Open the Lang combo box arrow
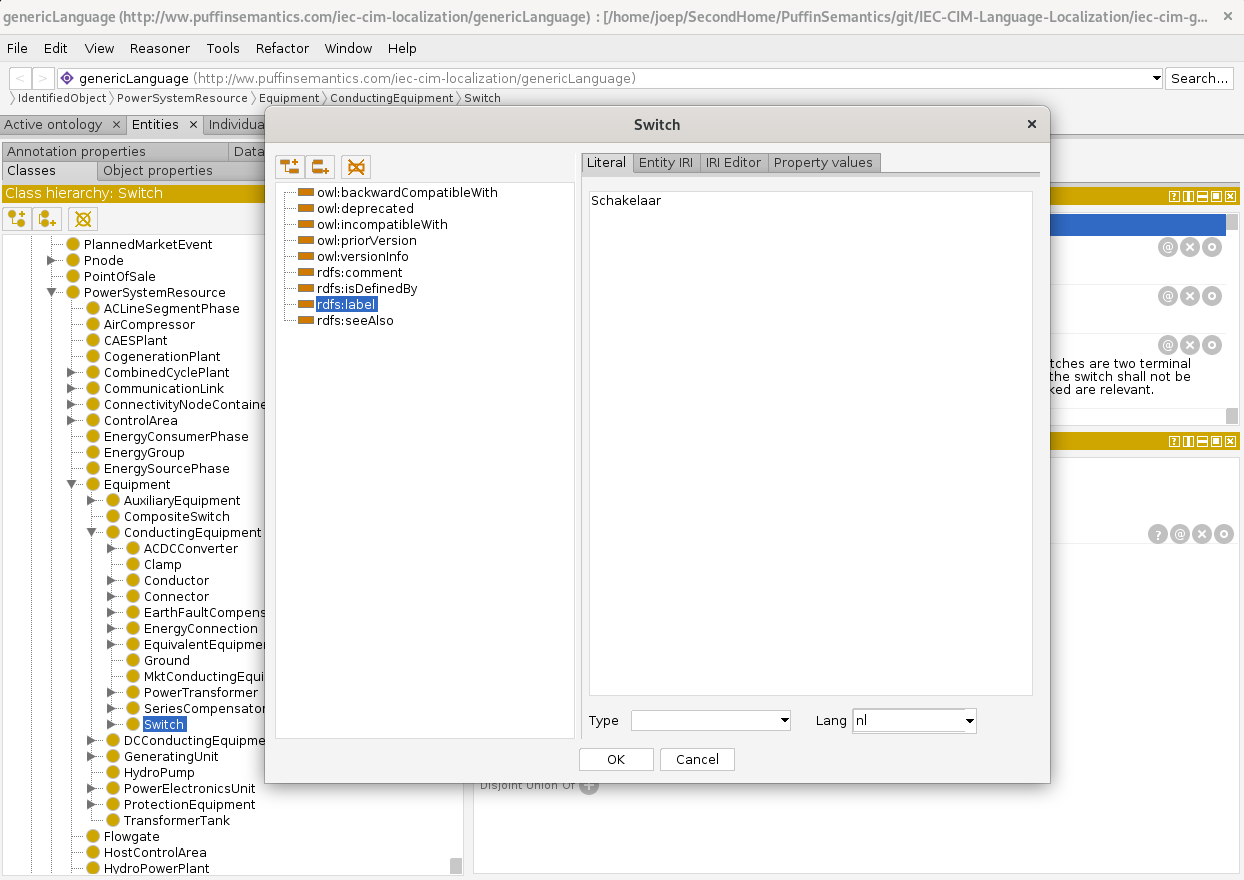 pos(969,720)
